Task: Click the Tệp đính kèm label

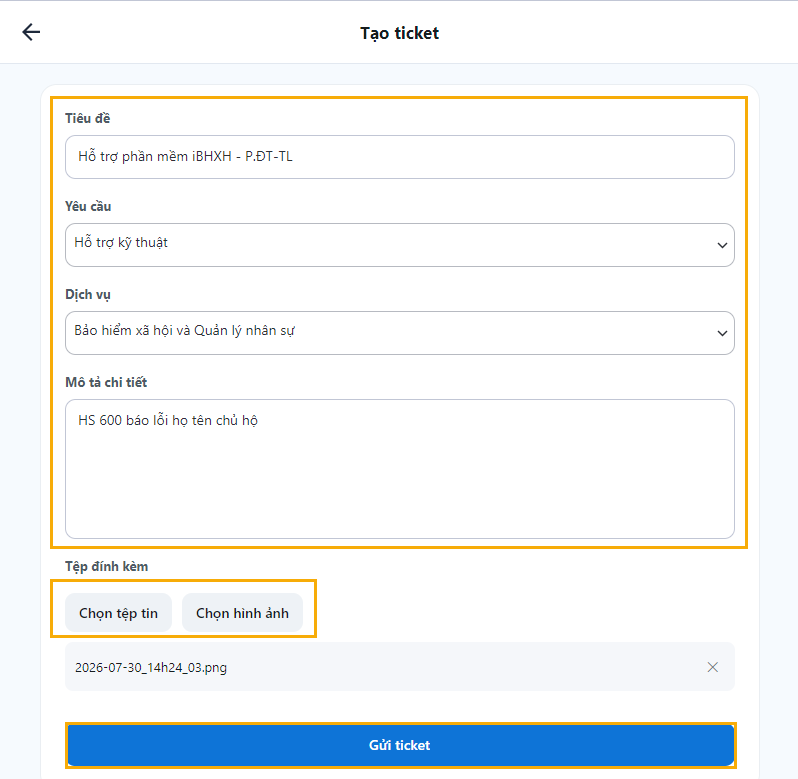Action: (x=106, y=566)
